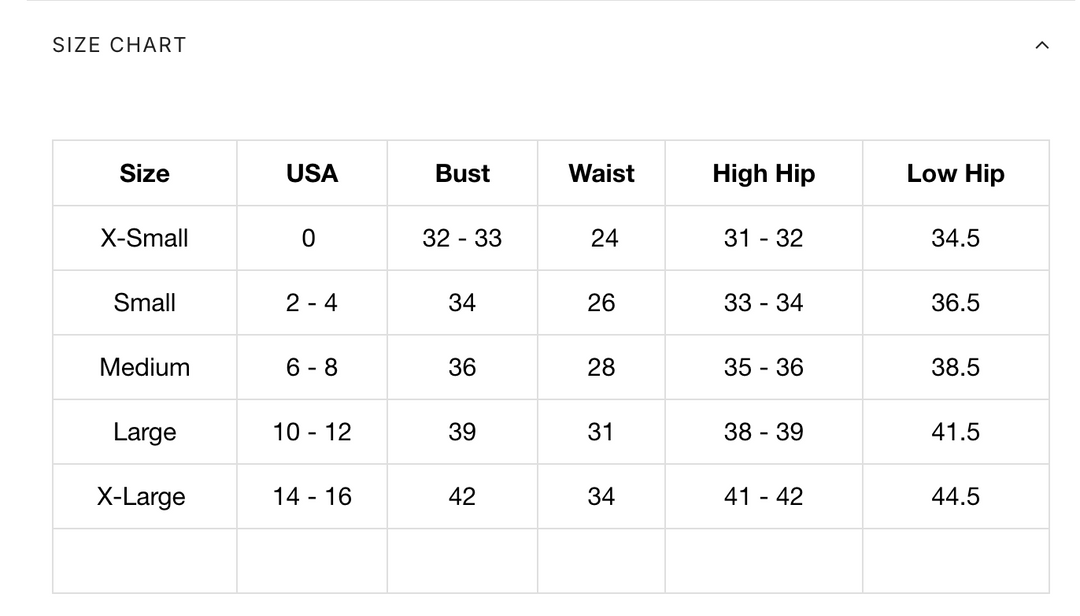Select the Size column header
This screenshot has height=616, width=1080.
(145, 174)
